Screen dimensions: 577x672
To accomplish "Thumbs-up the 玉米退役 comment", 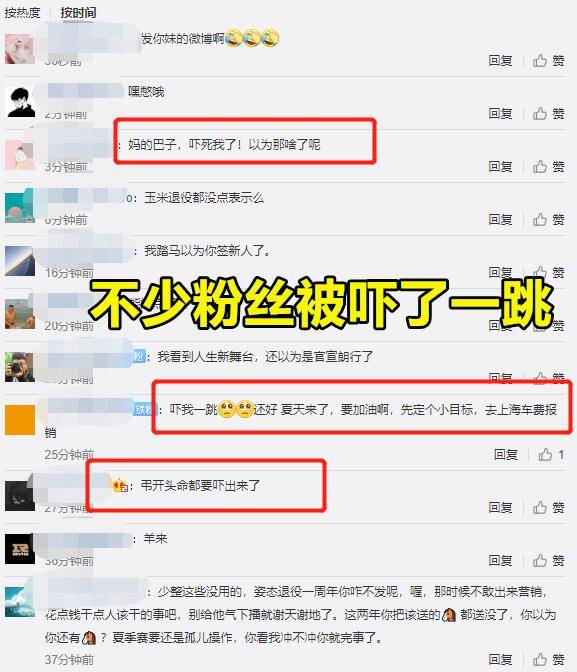I will click(x=548, y=219).
